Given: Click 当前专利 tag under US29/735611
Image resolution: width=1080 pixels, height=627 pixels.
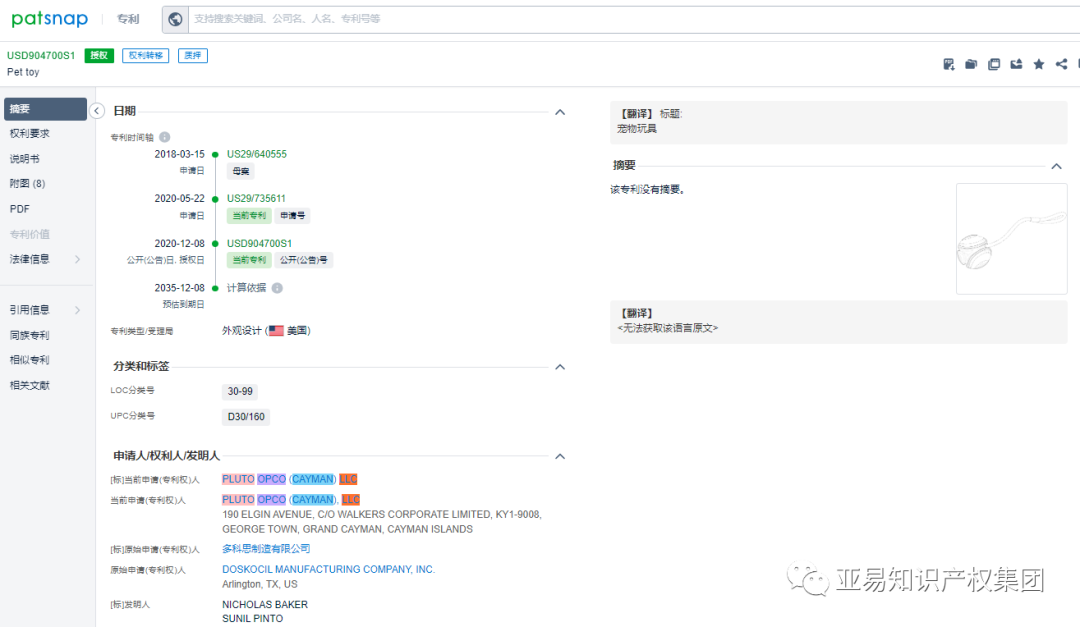Looking at the screenshot, I should (249, 216).
